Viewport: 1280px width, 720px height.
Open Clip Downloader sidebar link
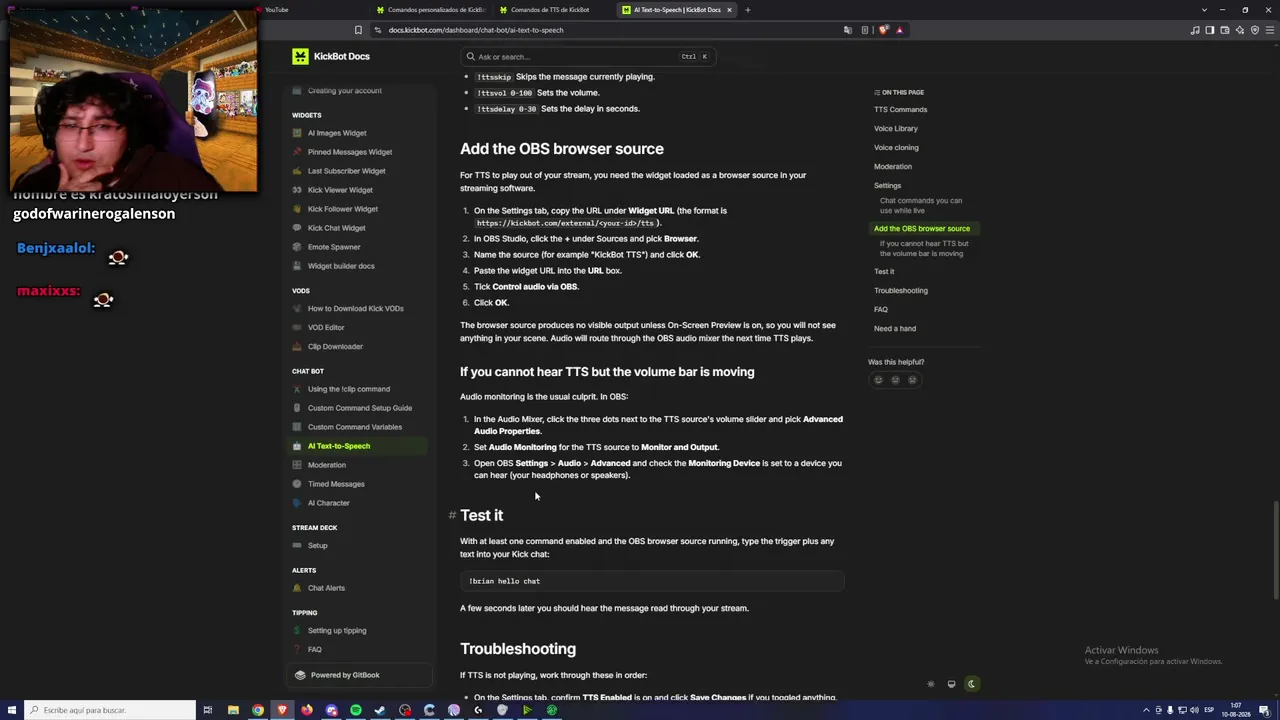coord(335,347)
